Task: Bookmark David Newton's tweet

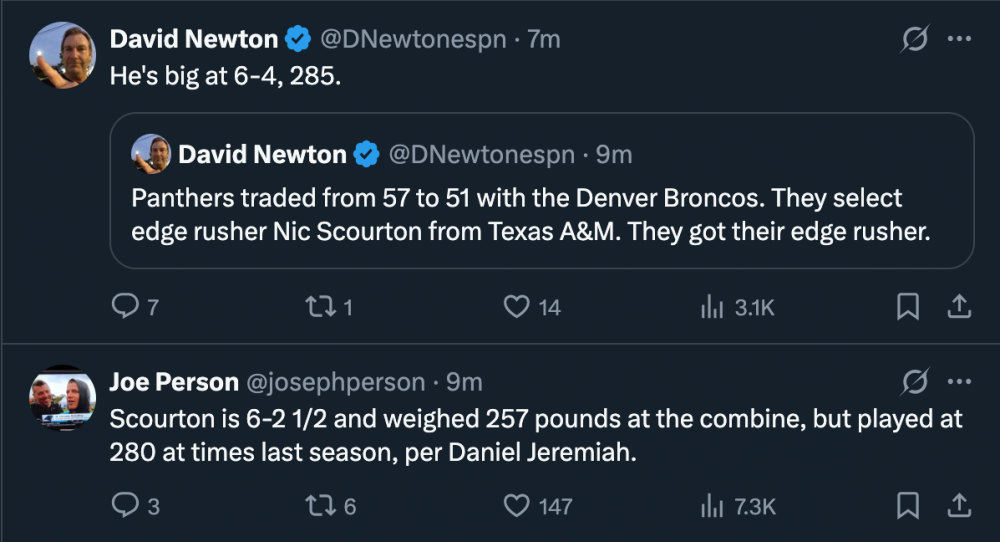Action: [908, 308]
